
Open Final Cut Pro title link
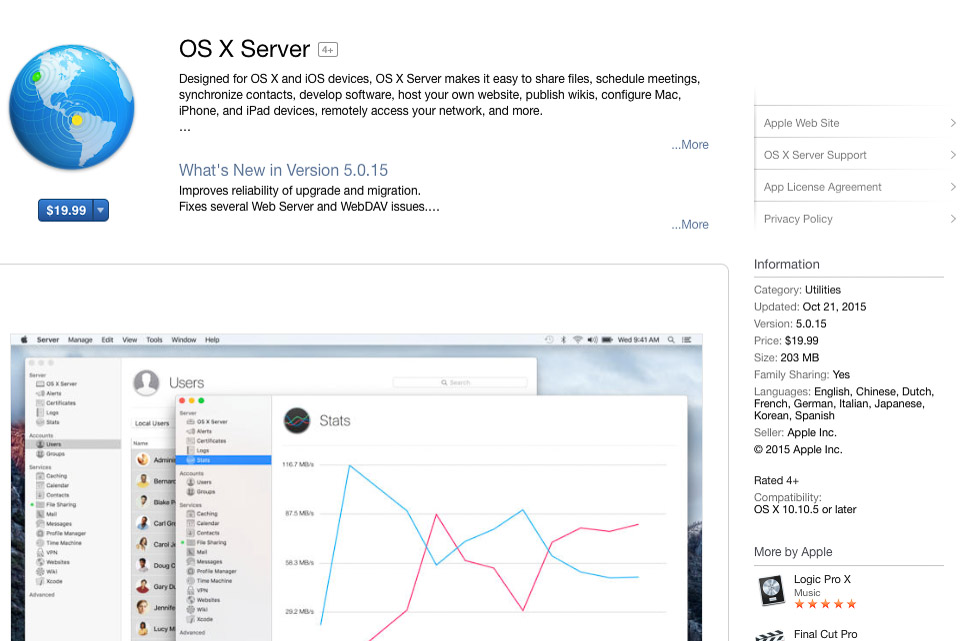coord(825,634)
